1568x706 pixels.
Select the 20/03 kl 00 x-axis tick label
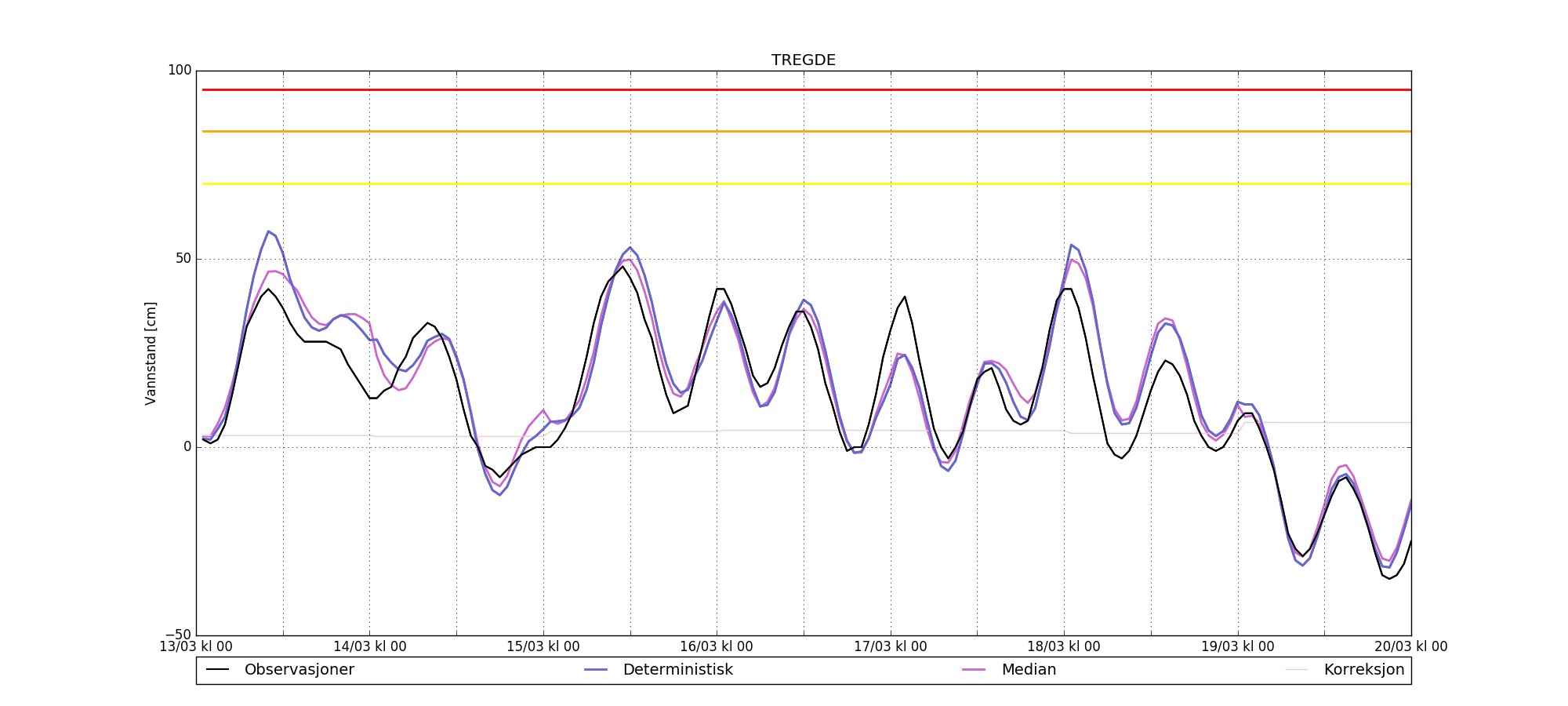(1410, 647)
